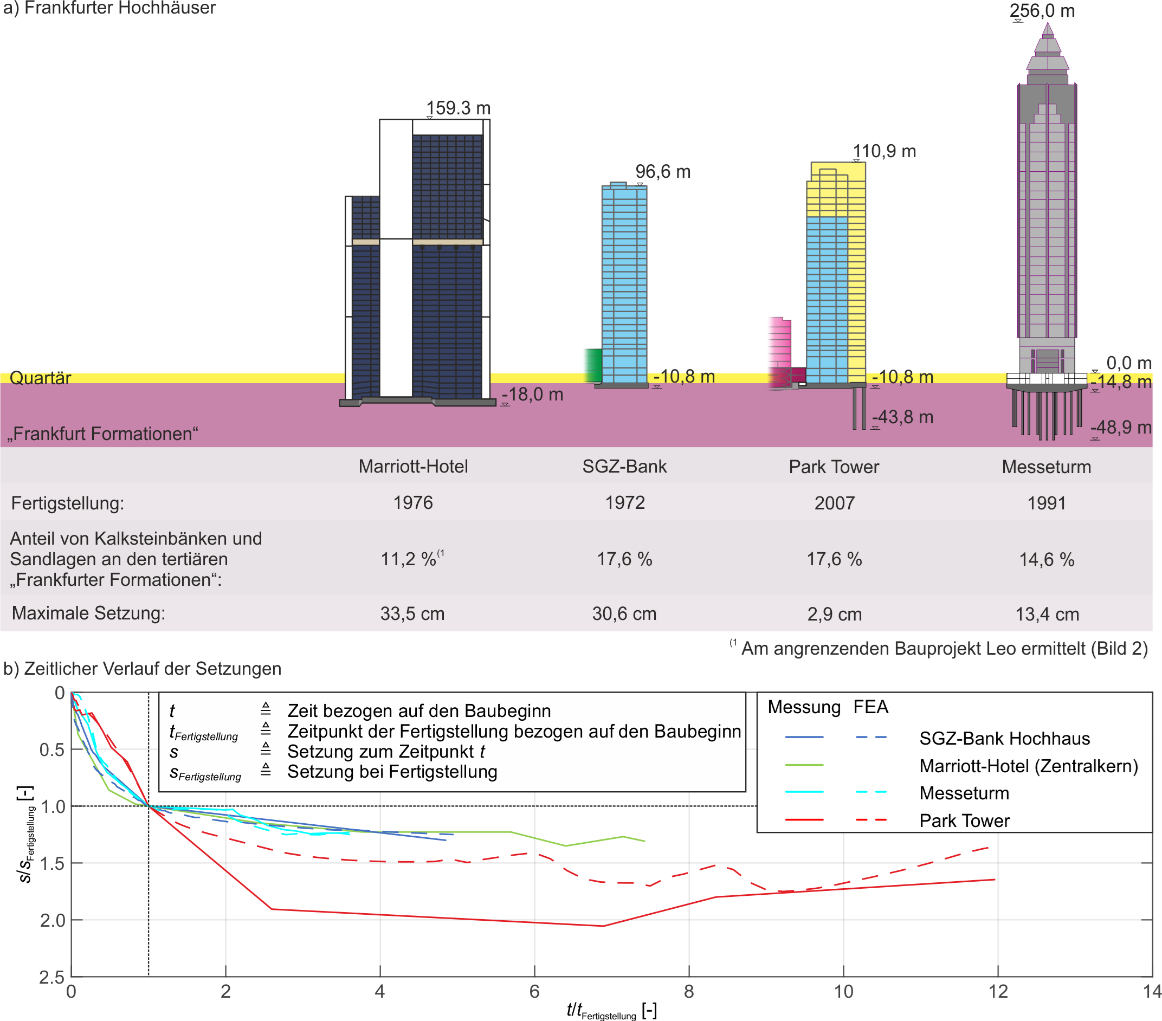Viewport: 1162px width, 1021px height.
Task: Click the 'SGZ-Bank' column header
Action: (x=624, y=467)
